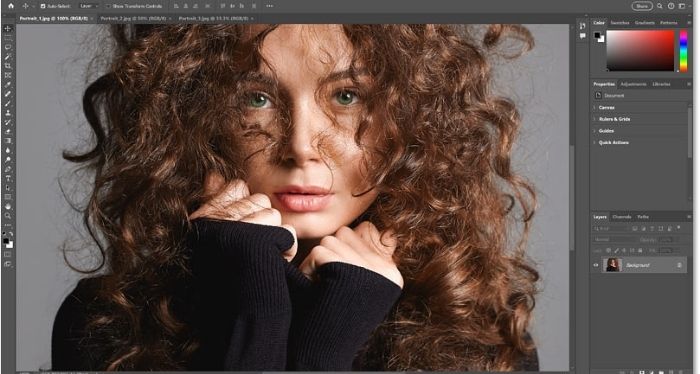
Task: Toggle Quick Mask mode
Action: (8, 254)
